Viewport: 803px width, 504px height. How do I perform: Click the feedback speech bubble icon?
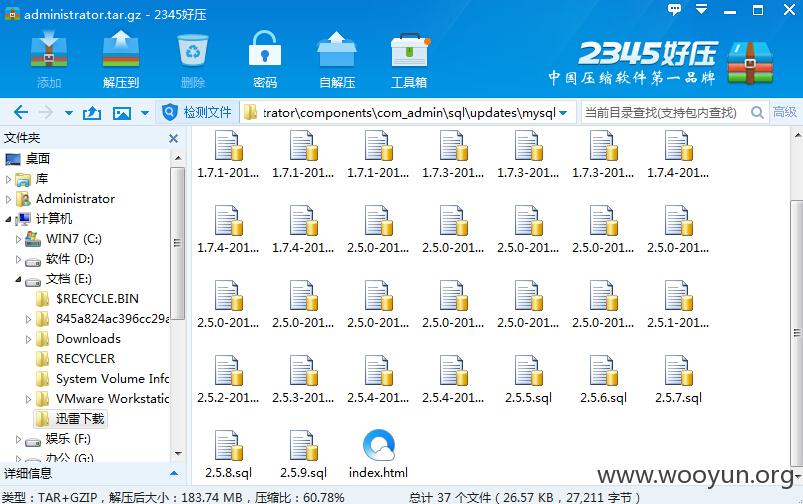(x=674, y=10)
